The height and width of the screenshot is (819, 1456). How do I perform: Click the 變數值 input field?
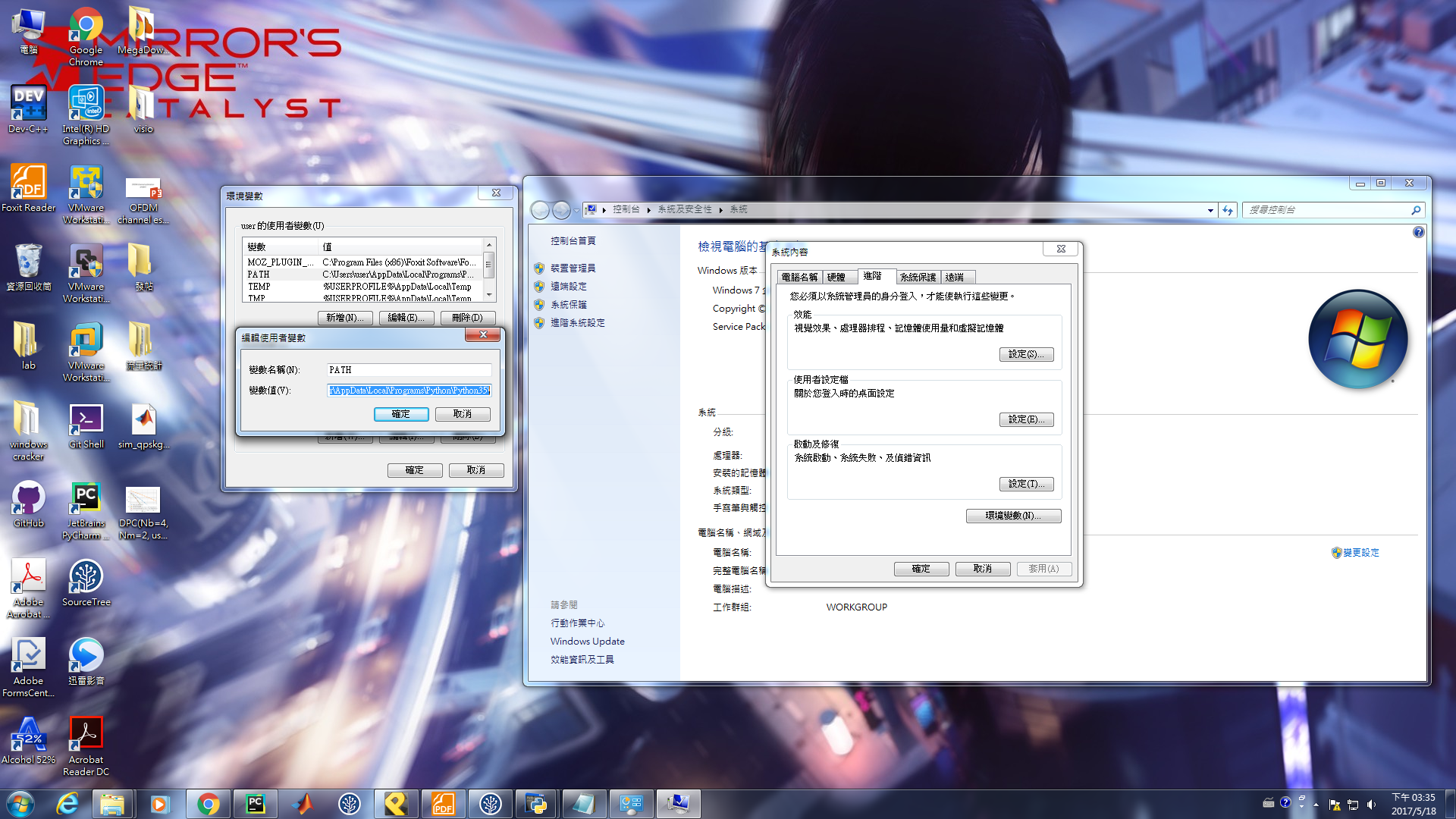point(409,391)
